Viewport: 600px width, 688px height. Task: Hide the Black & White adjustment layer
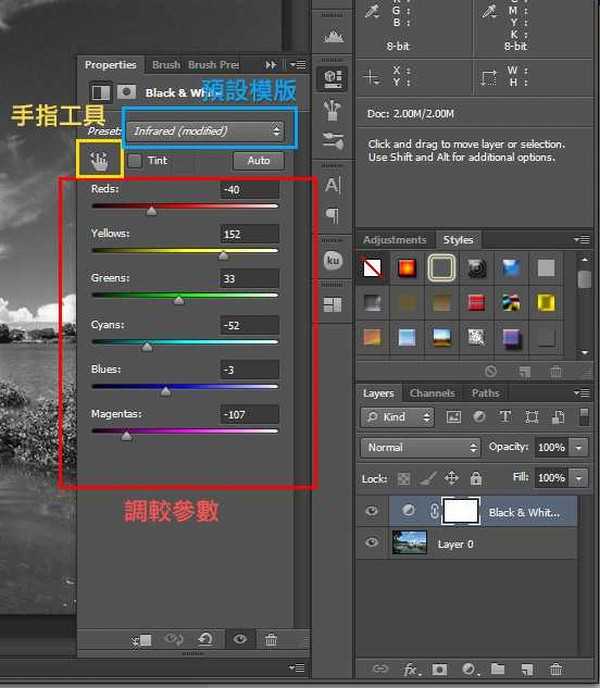click(372, 511)
